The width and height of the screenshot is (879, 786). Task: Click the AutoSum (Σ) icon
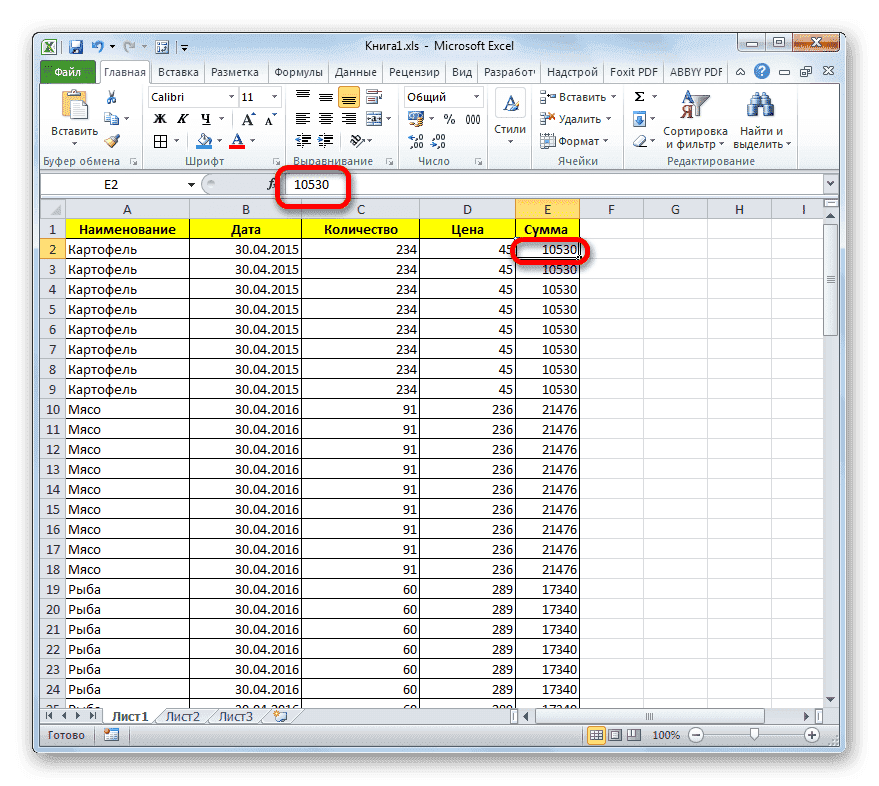(639, 96)
